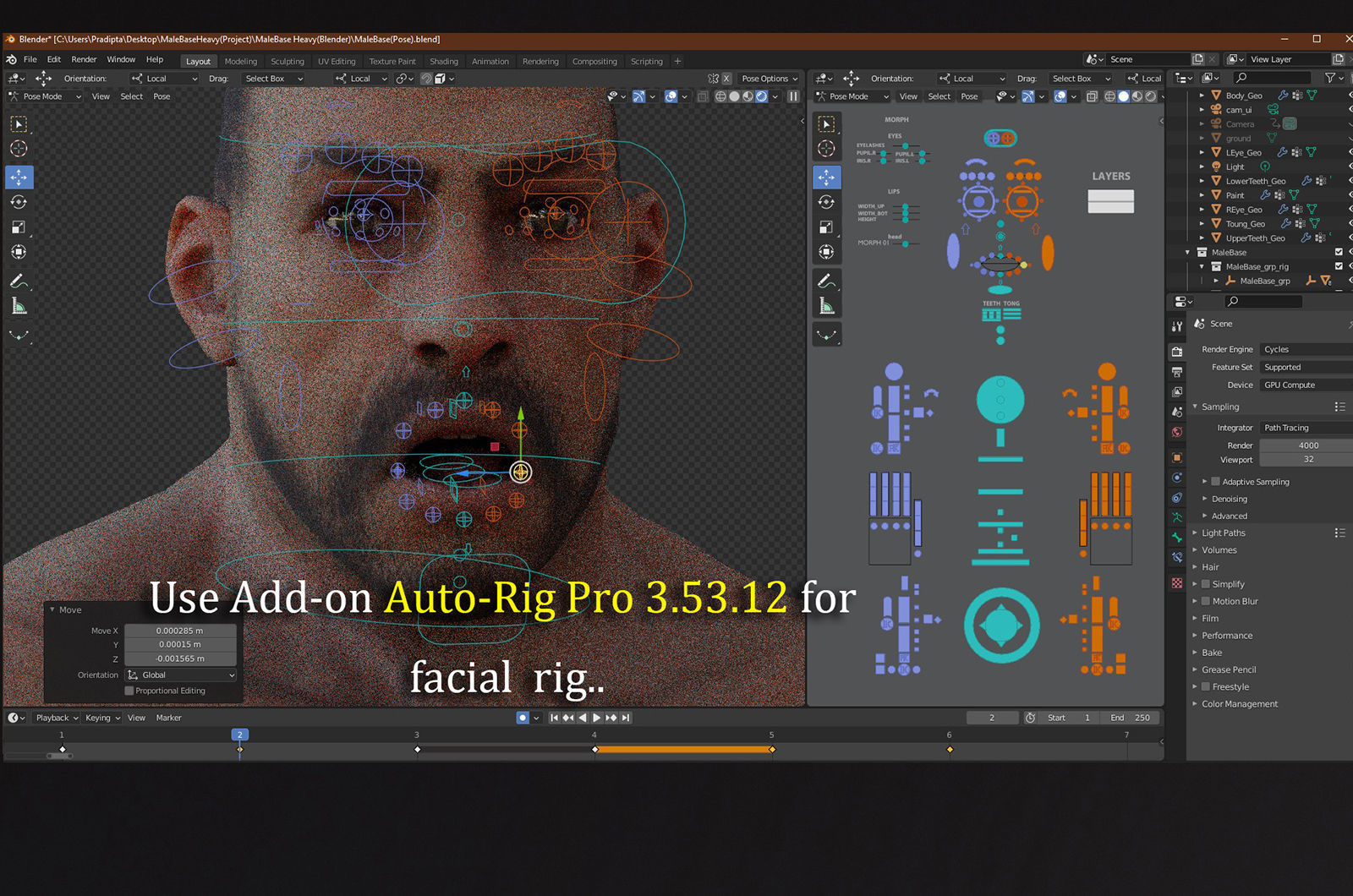
Task: Activate the Measure tool in right viewport toolbar
Action: tap(826, 306)
